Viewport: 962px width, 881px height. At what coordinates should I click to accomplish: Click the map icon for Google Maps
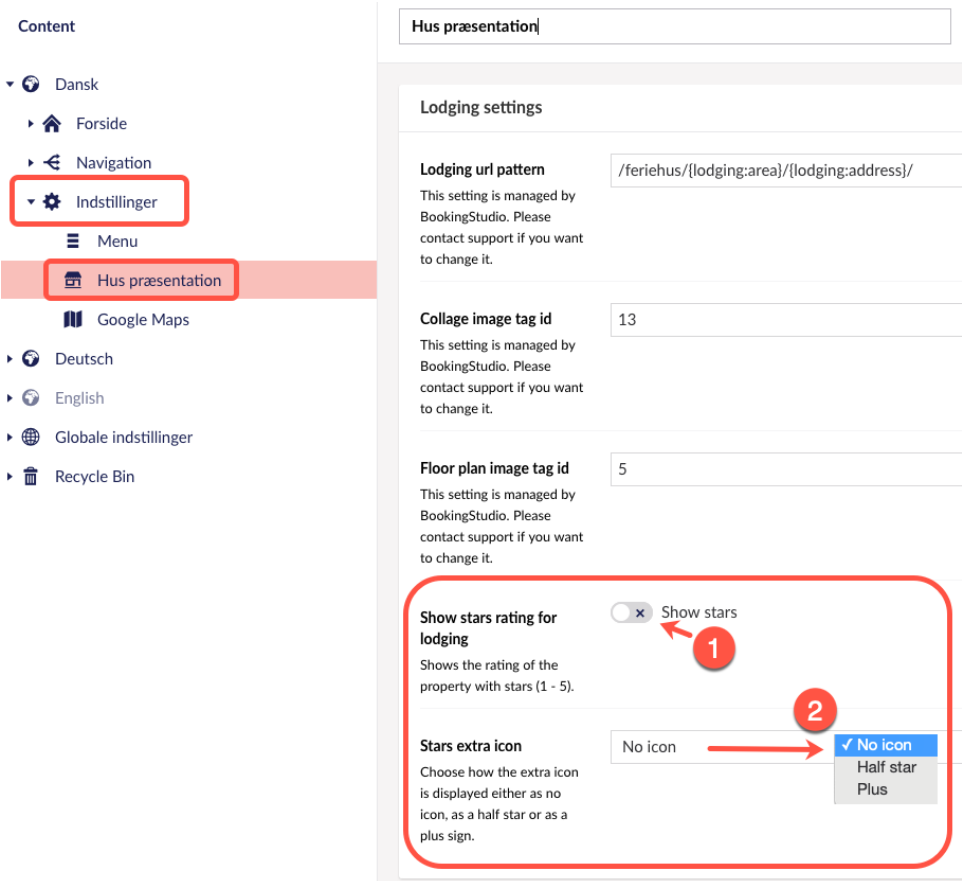click(73, 320)
